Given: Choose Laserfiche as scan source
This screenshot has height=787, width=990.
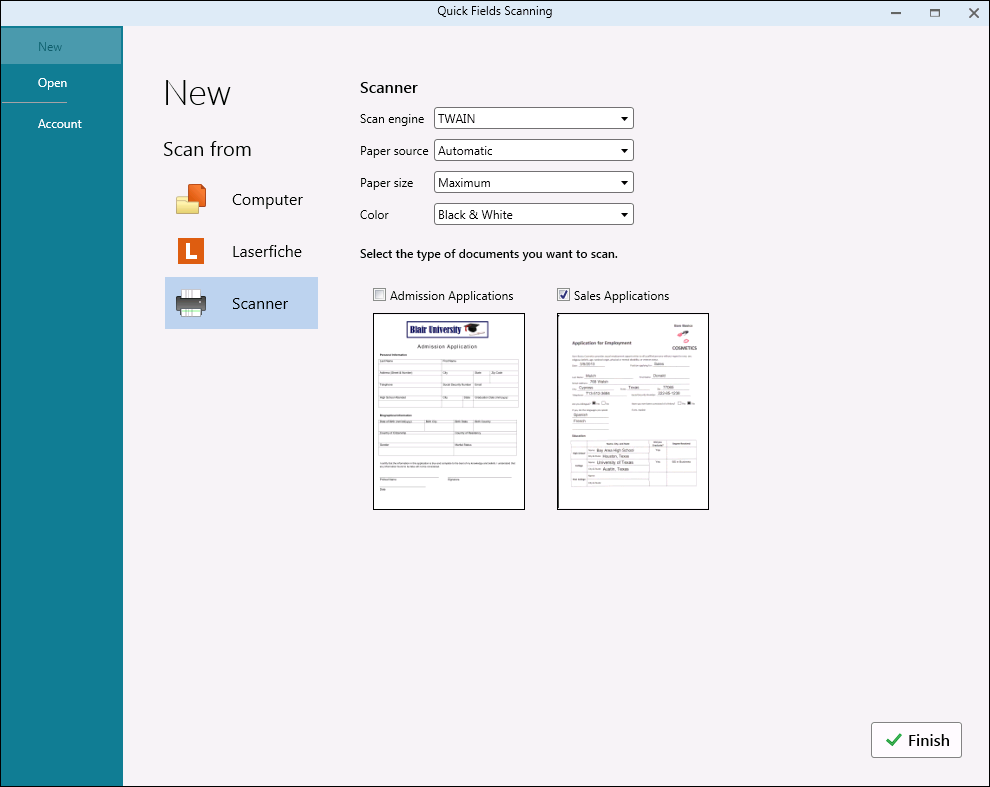Looking at the screenshot, I should click(x=266, y=252).
